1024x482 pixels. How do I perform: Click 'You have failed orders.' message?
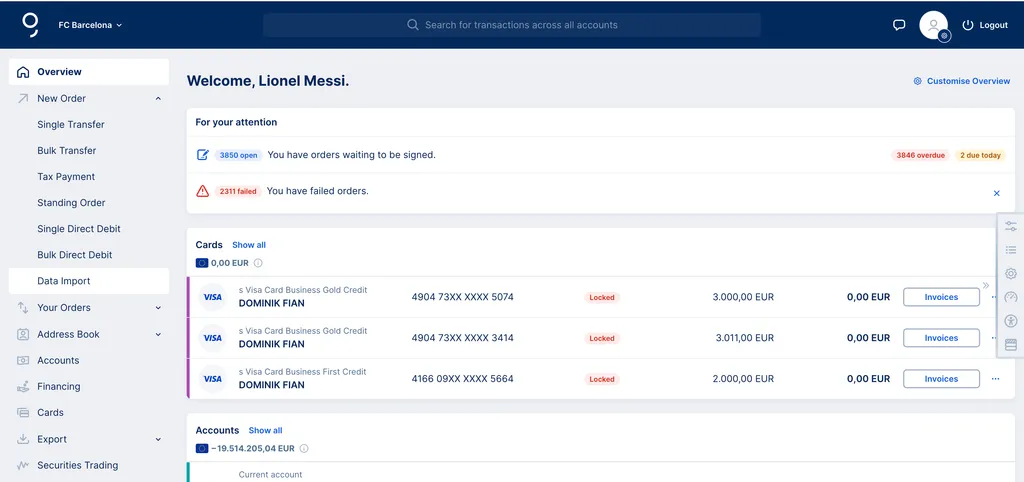pos(318,191)
